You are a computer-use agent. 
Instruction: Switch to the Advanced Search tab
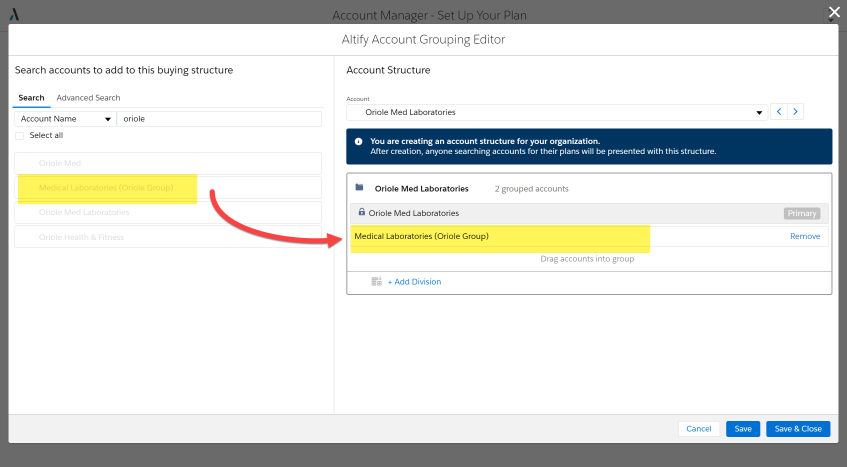point(88,98)
